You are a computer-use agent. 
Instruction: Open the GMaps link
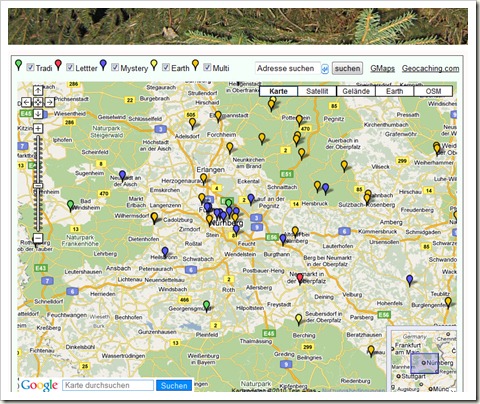coord(383,68)
